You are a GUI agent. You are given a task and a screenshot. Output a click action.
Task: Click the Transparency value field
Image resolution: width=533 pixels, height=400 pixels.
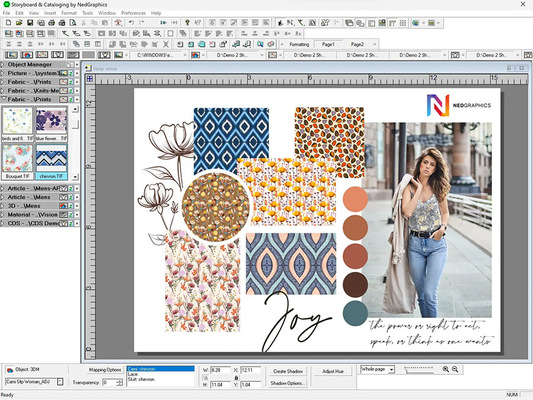click(109, 382)
